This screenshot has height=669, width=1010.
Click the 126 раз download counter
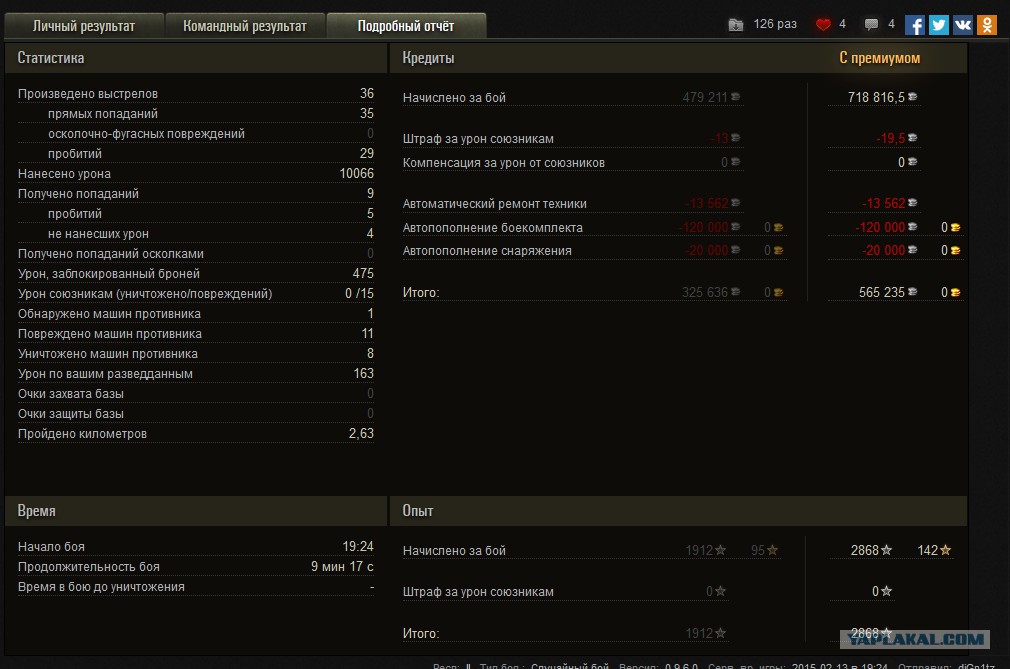point(775,24)
